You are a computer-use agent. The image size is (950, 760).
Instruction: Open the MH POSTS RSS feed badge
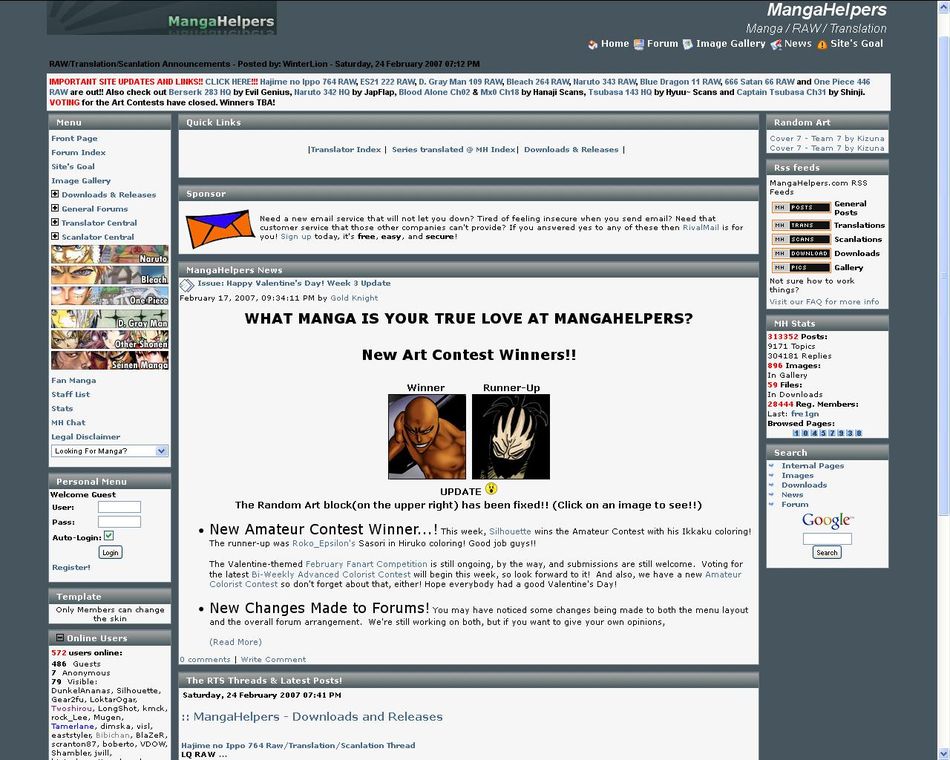[x=800, y=207]
